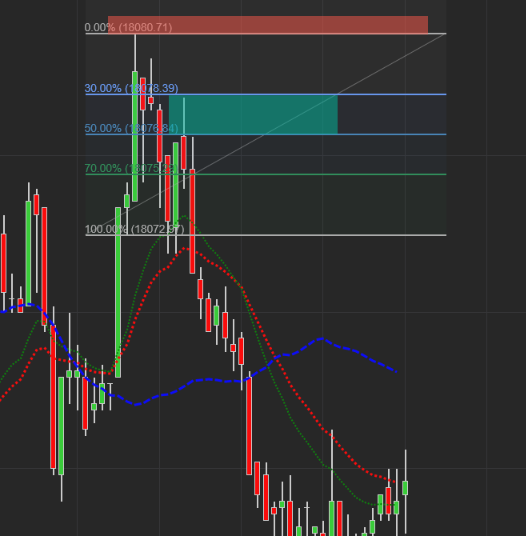Select the 0.00% (18080.71) Fibonacci level label

(128, 27)
